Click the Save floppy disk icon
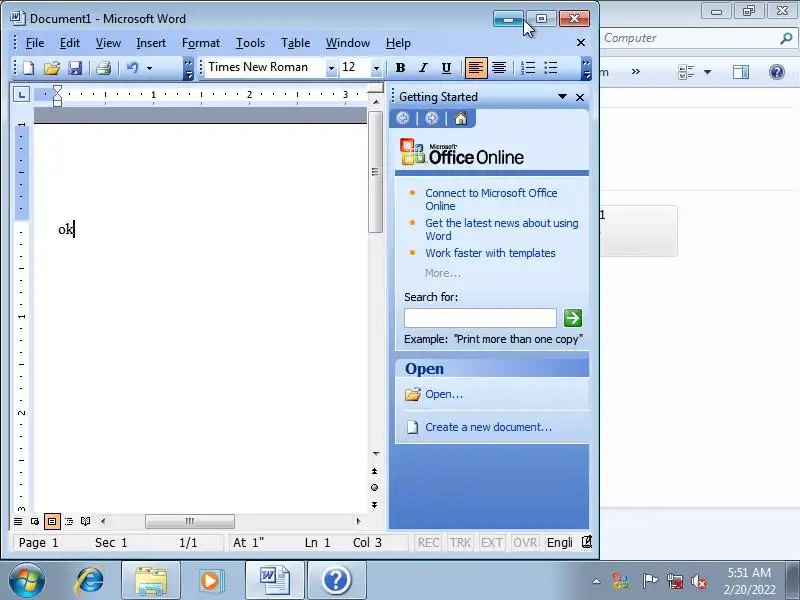This screenshot has height=600, width=800. 76,68
